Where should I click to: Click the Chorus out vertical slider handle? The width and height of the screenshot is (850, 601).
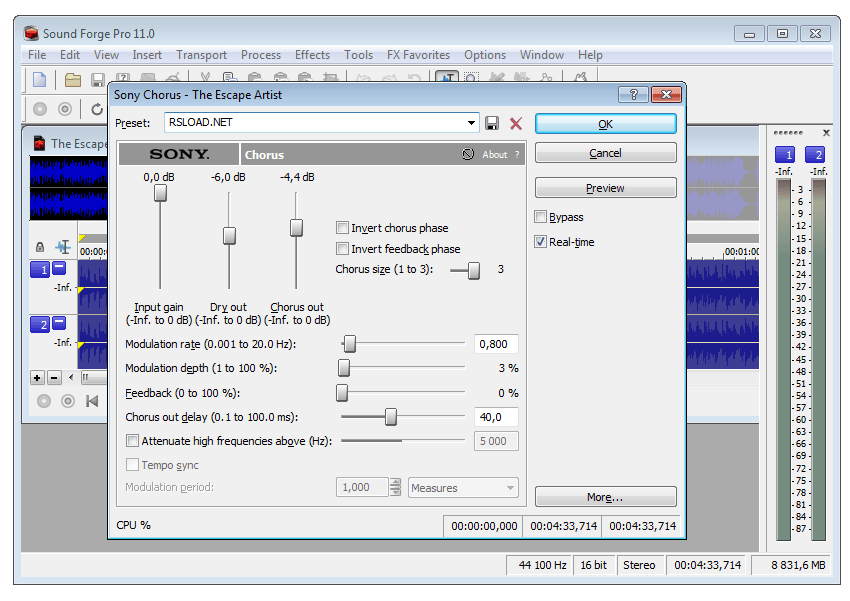click(296, 228)
